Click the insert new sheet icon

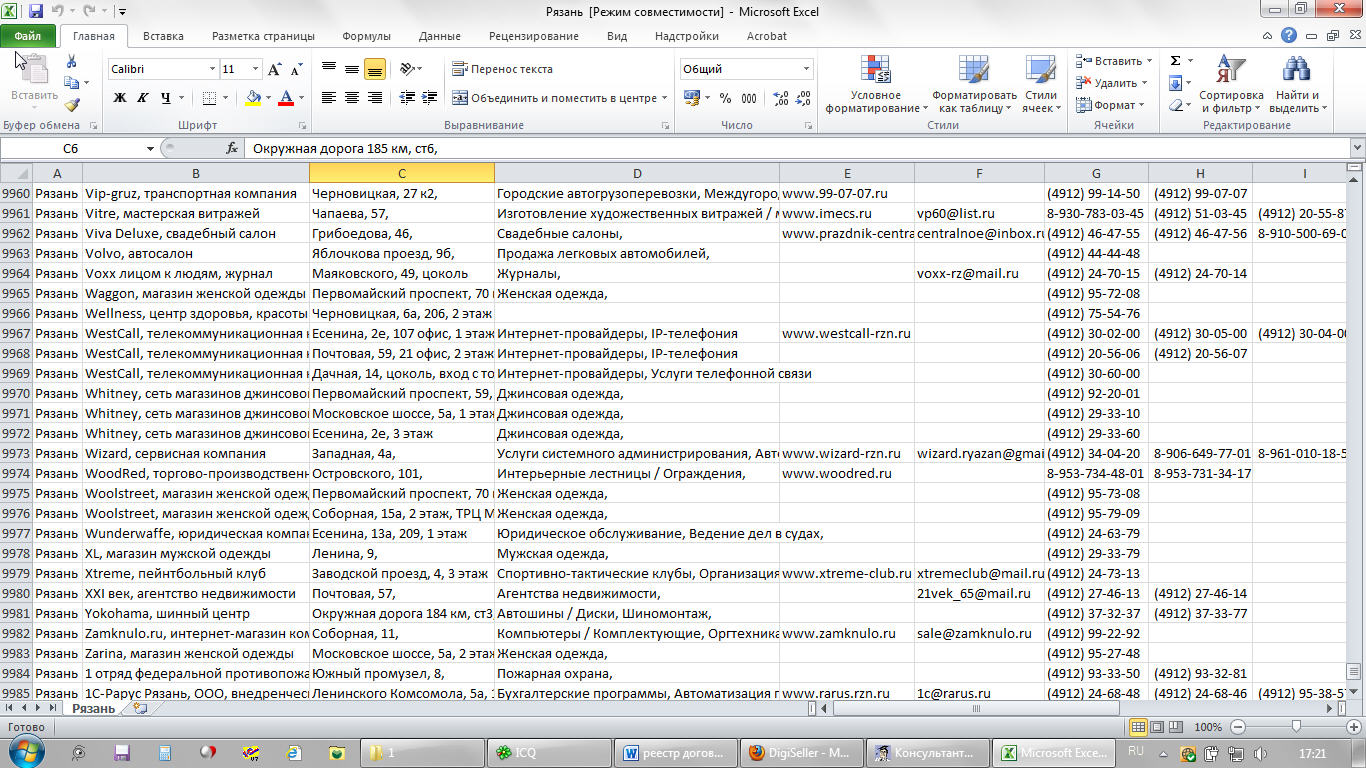pyautogui.click(x=140, y=708)
